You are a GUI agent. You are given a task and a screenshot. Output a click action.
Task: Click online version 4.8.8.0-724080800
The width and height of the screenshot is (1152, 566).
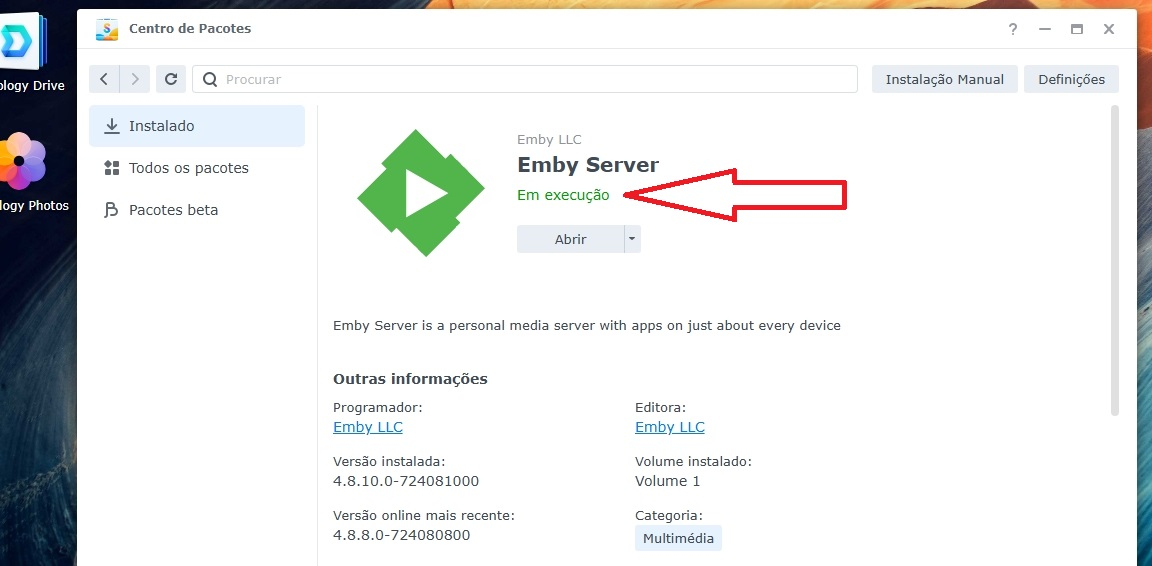tap(401, 535)
